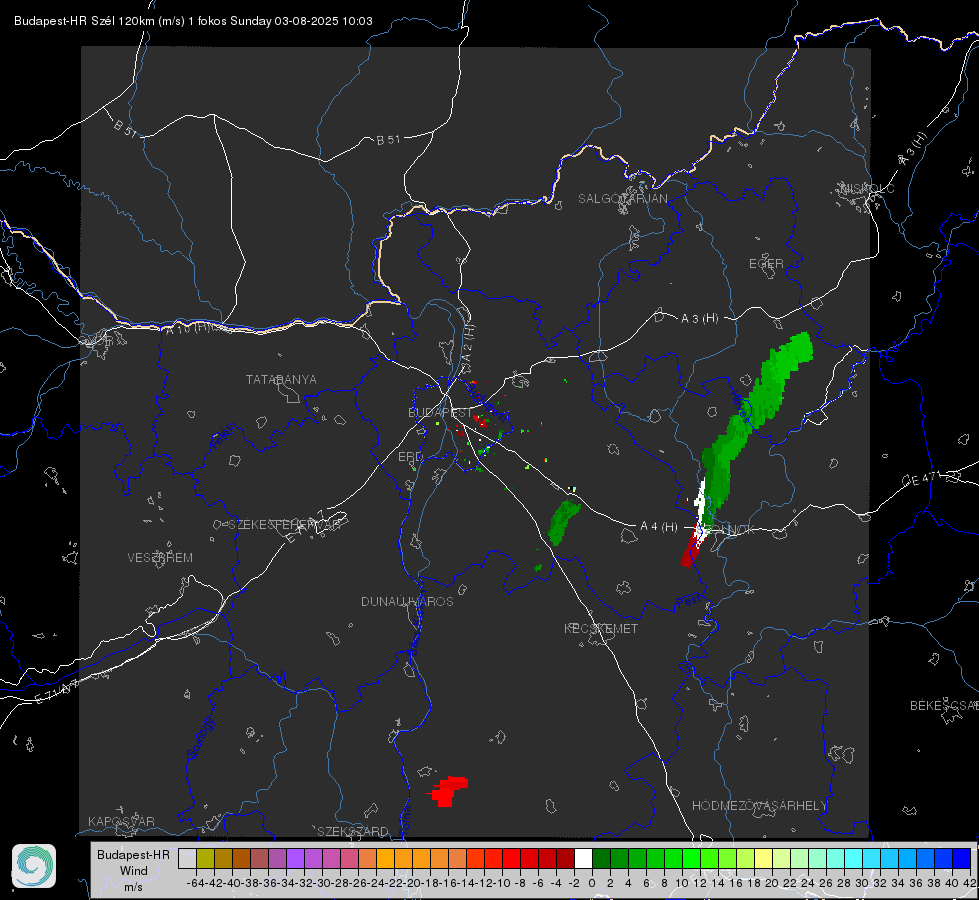Click the olive swatch above the -64 label
The image size is (979, 900).
205,858
